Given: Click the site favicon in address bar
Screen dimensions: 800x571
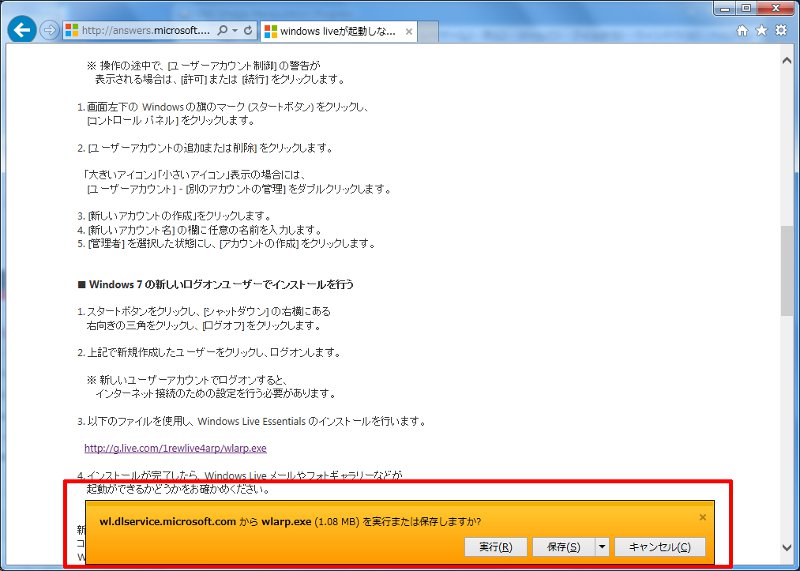Looking at the screenshot, I should click(72, 31).
